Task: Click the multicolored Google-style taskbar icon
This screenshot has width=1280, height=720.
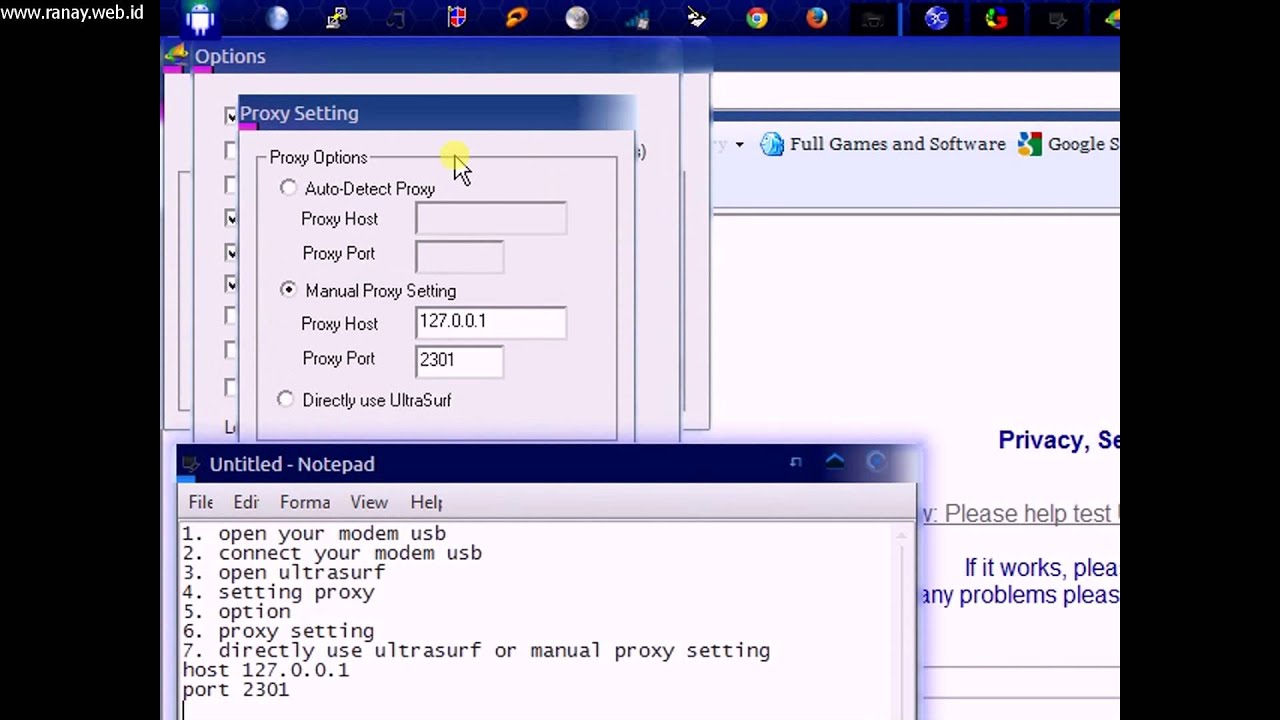Action: coord(997,17)
